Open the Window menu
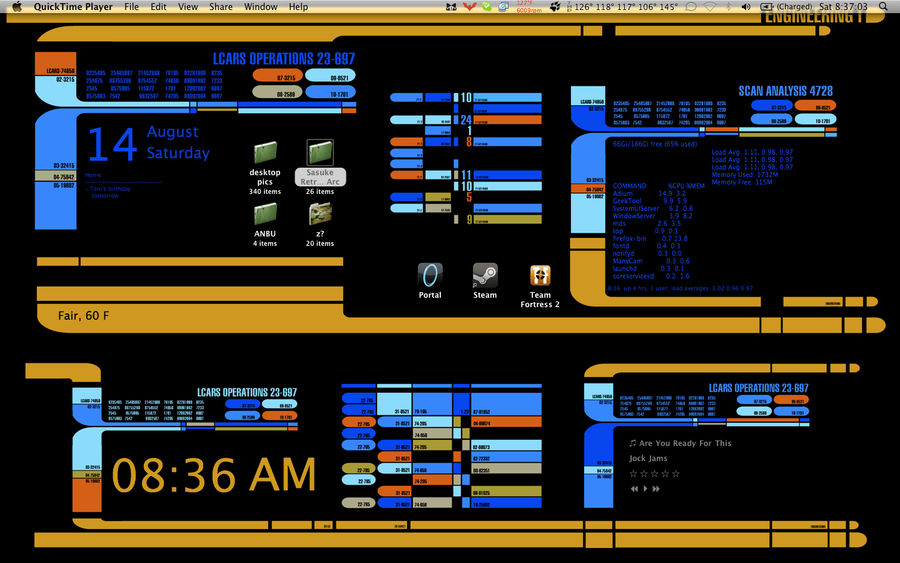This screenshot has width=900, height=563. [x=261, y=7]
